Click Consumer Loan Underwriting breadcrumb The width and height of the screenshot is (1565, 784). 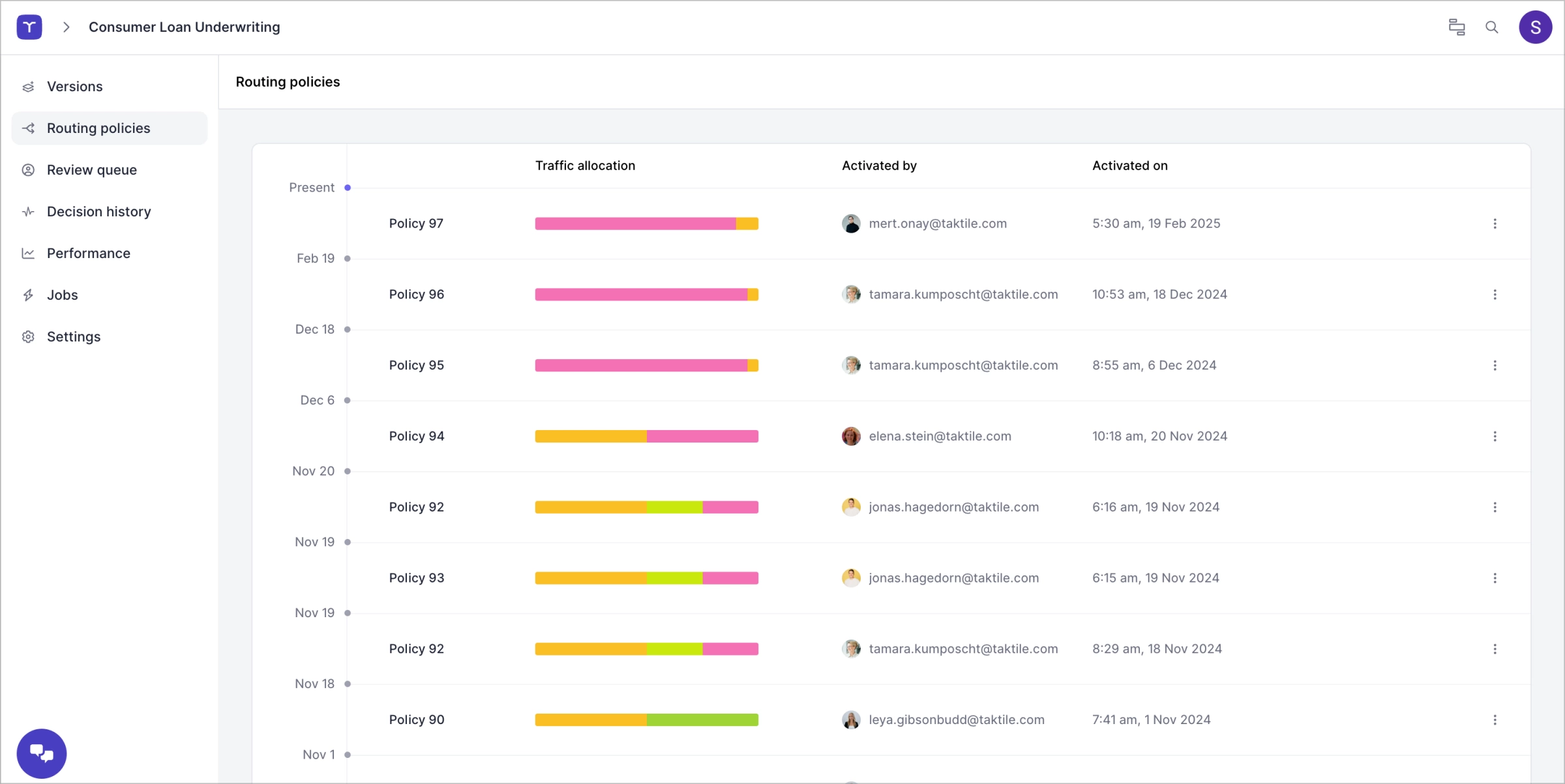(184, 27)
